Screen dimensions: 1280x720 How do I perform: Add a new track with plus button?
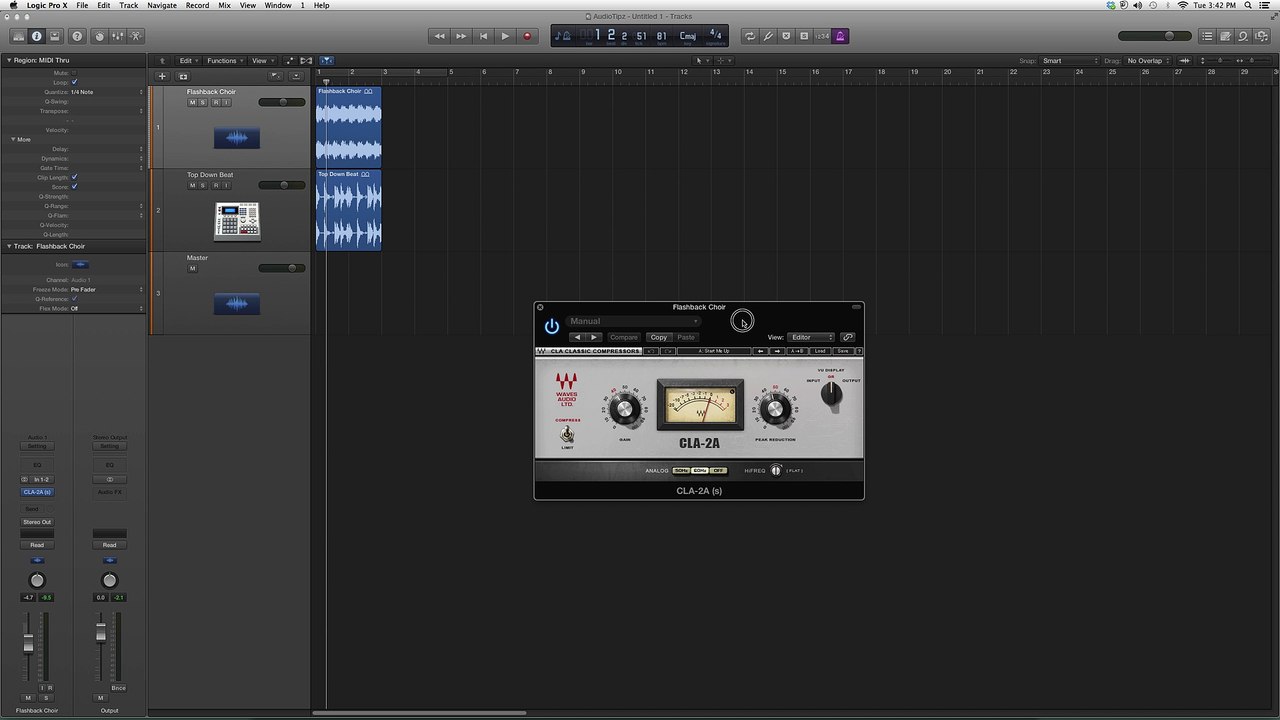point(162,76)
